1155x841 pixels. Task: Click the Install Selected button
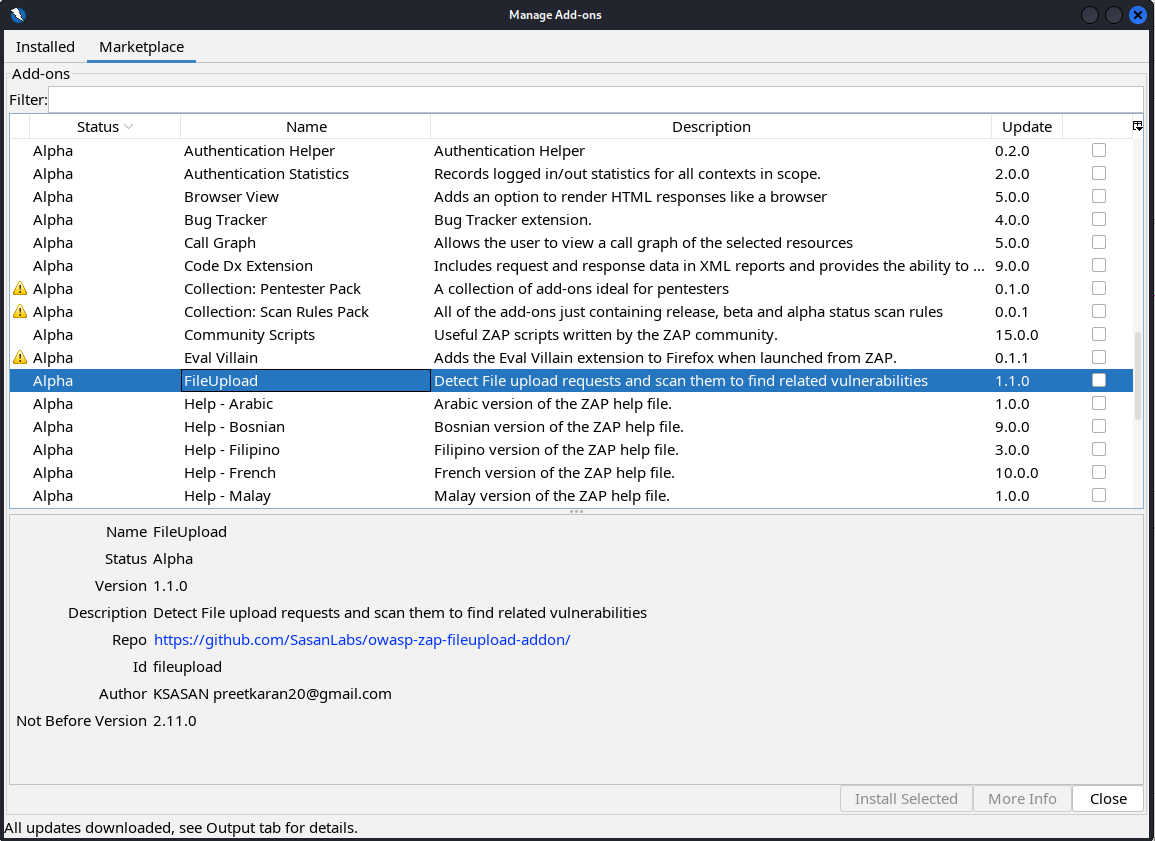click(x=906, y=799)
